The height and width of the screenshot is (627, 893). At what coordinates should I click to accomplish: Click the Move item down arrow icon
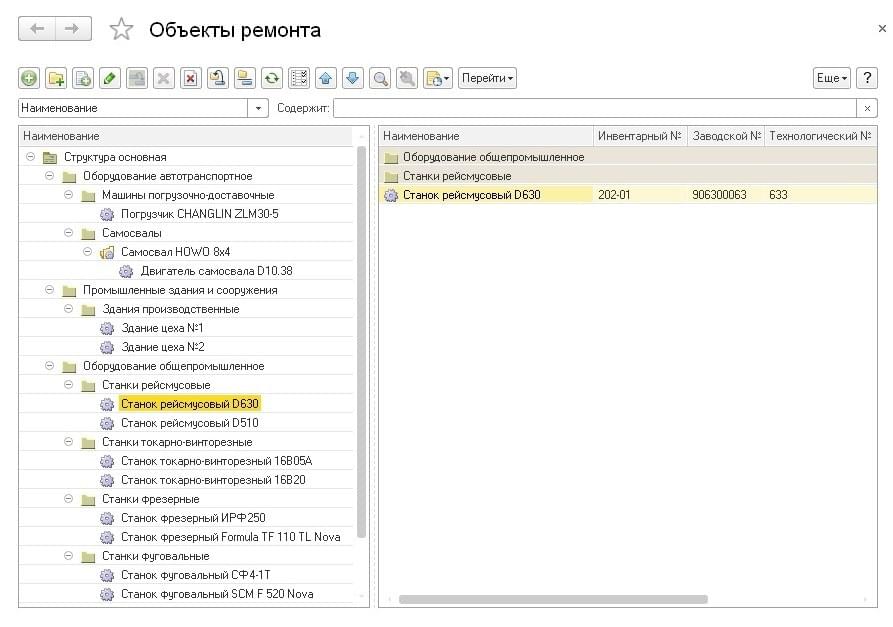click(353, 78)
